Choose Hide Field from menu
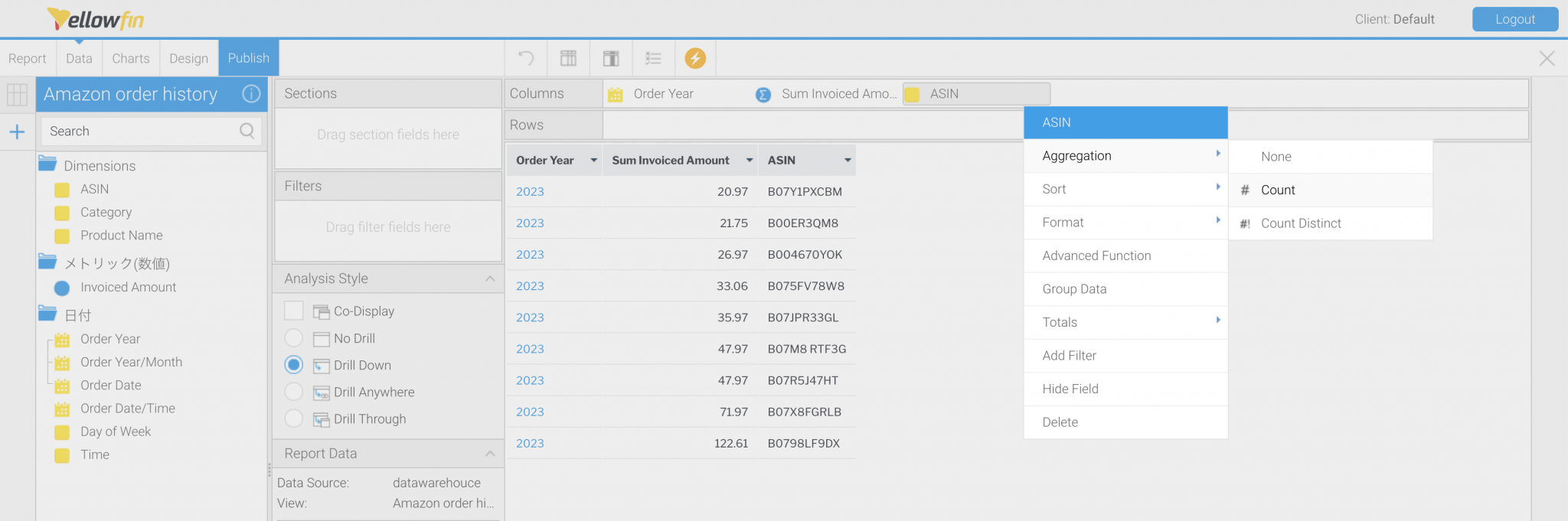 1125,389
